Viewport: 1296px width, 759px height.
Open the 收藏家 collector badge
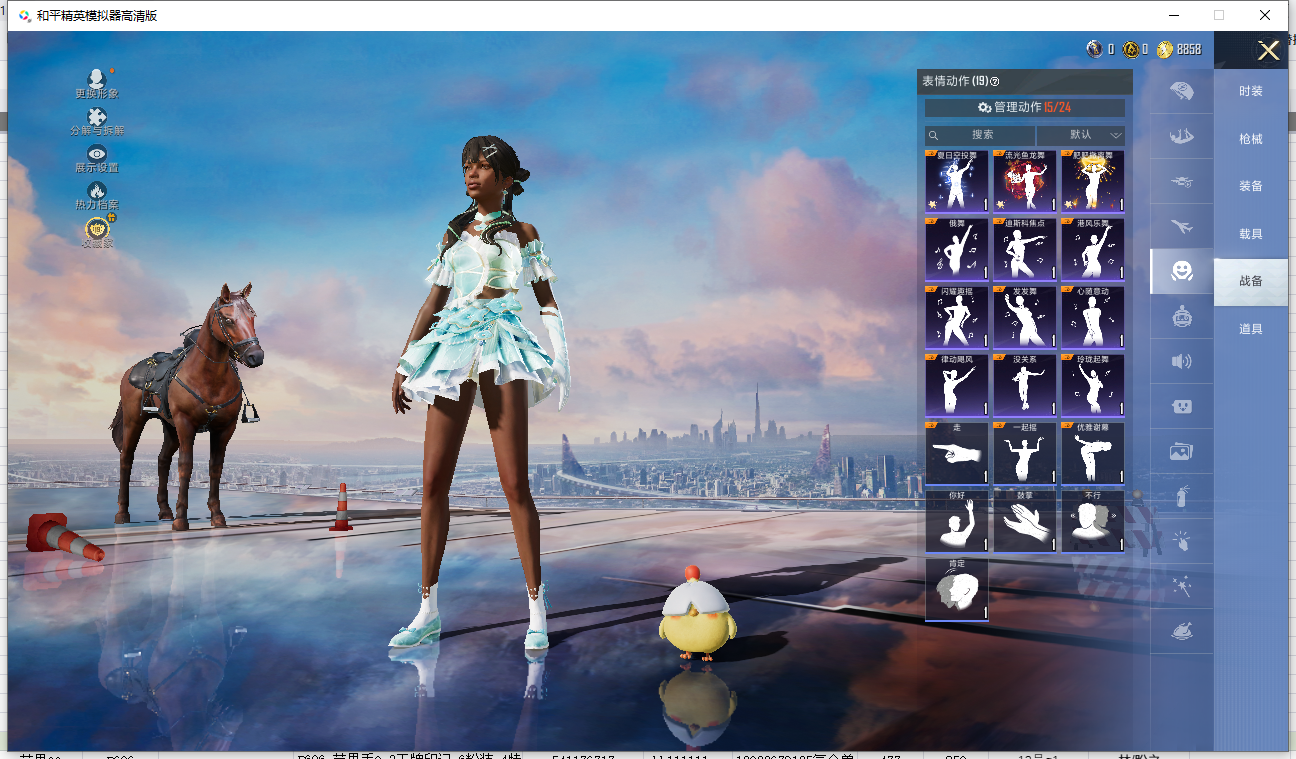(x=97, y=230)
